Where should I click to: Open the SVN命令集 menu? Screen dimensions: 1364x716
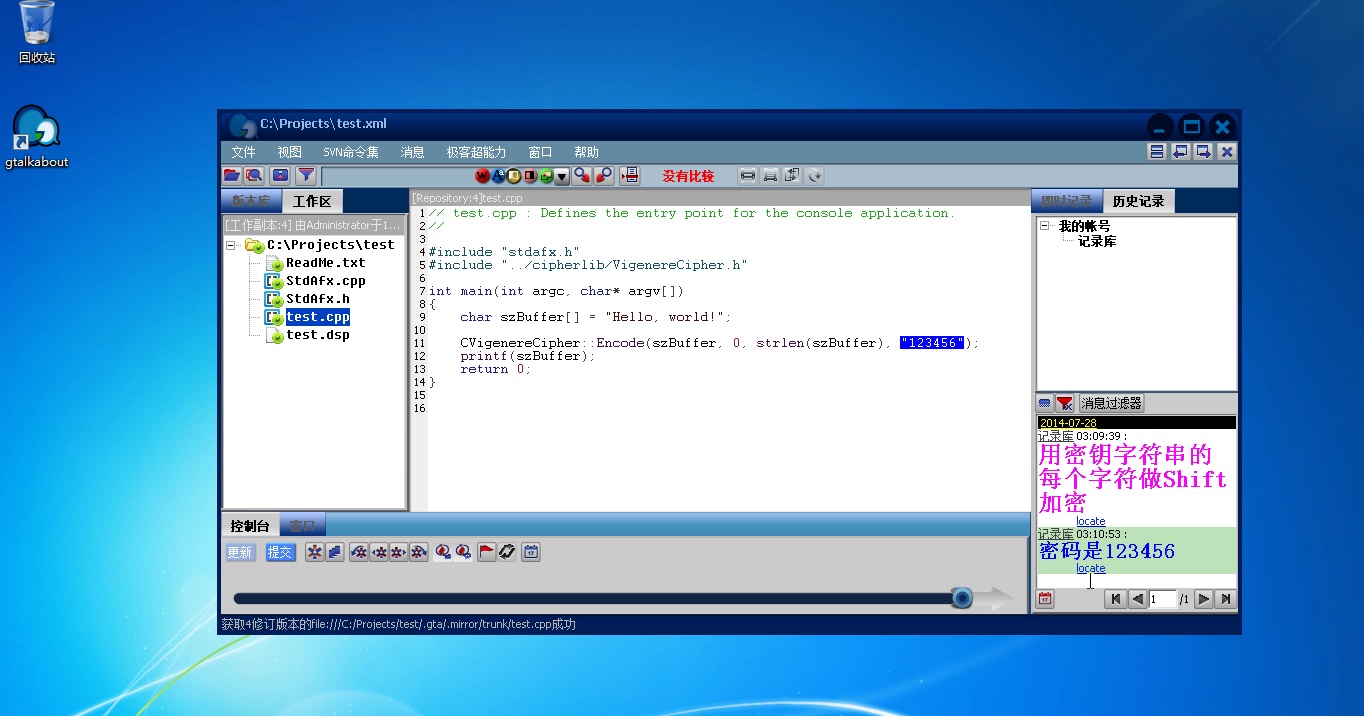click(x=351, y=152)
